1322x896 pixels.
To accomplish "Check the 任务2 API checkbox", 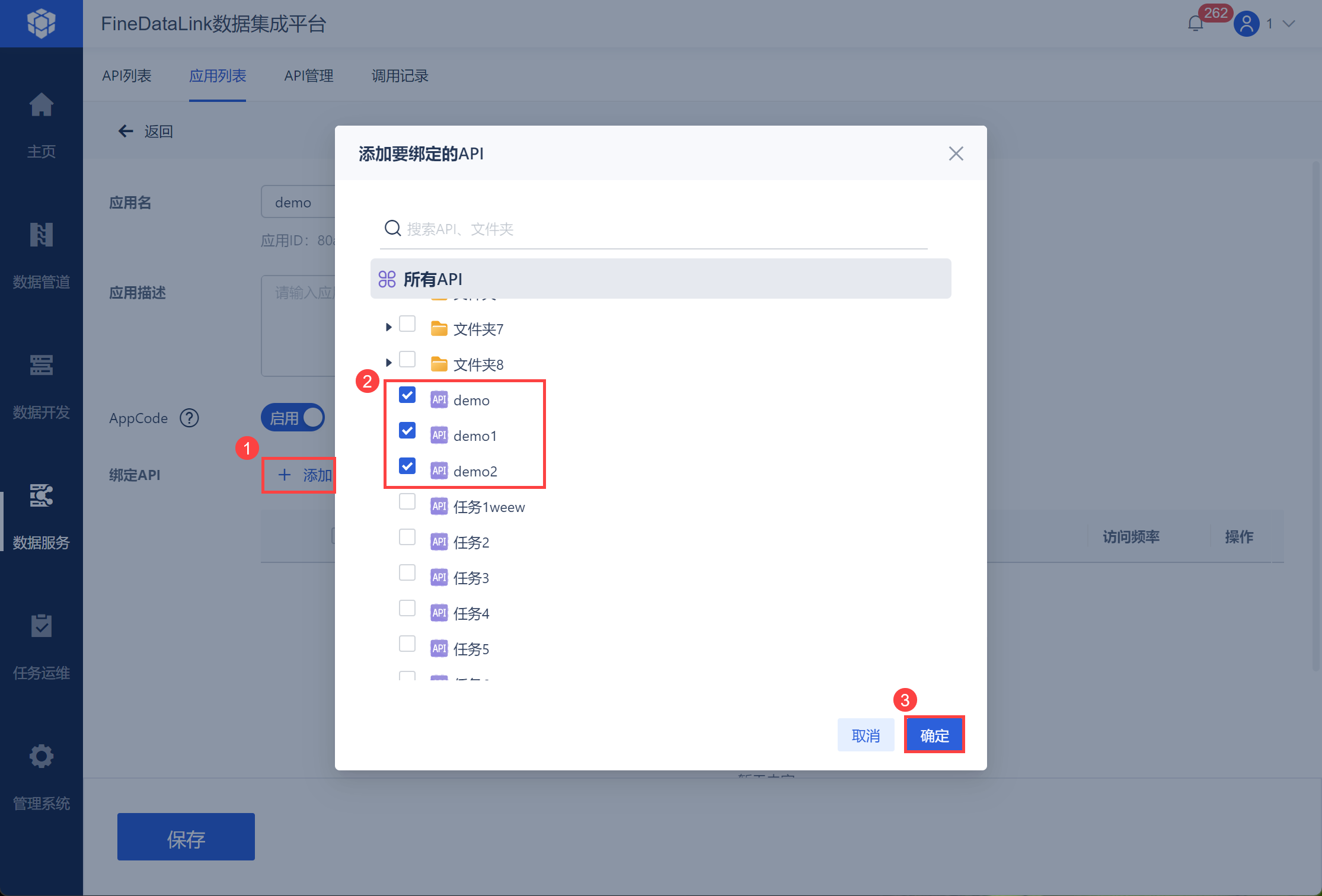I will pos(407,537).
